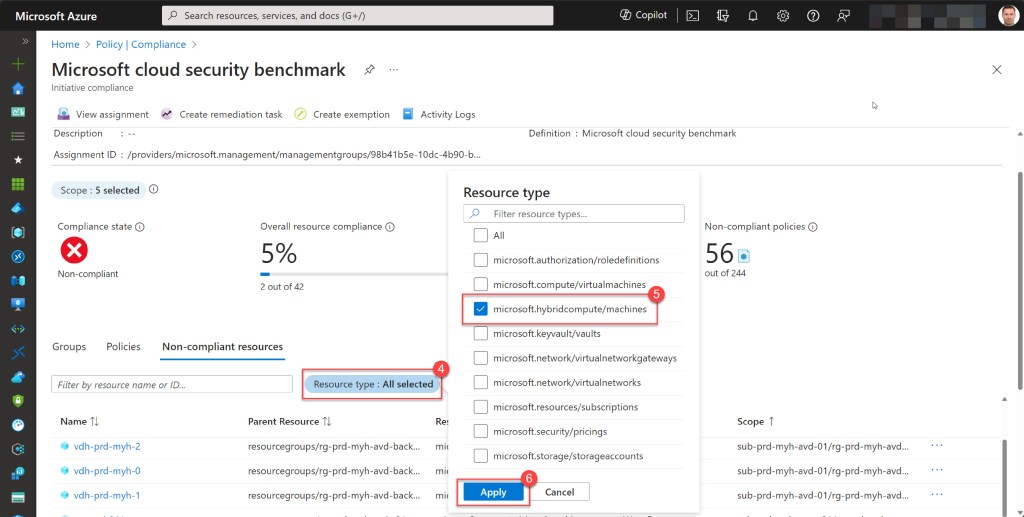Uncheck microsoft.hybridcompute/machines checkbox
The width and height of the screenshot is (1024, 517).
[481, 309]
